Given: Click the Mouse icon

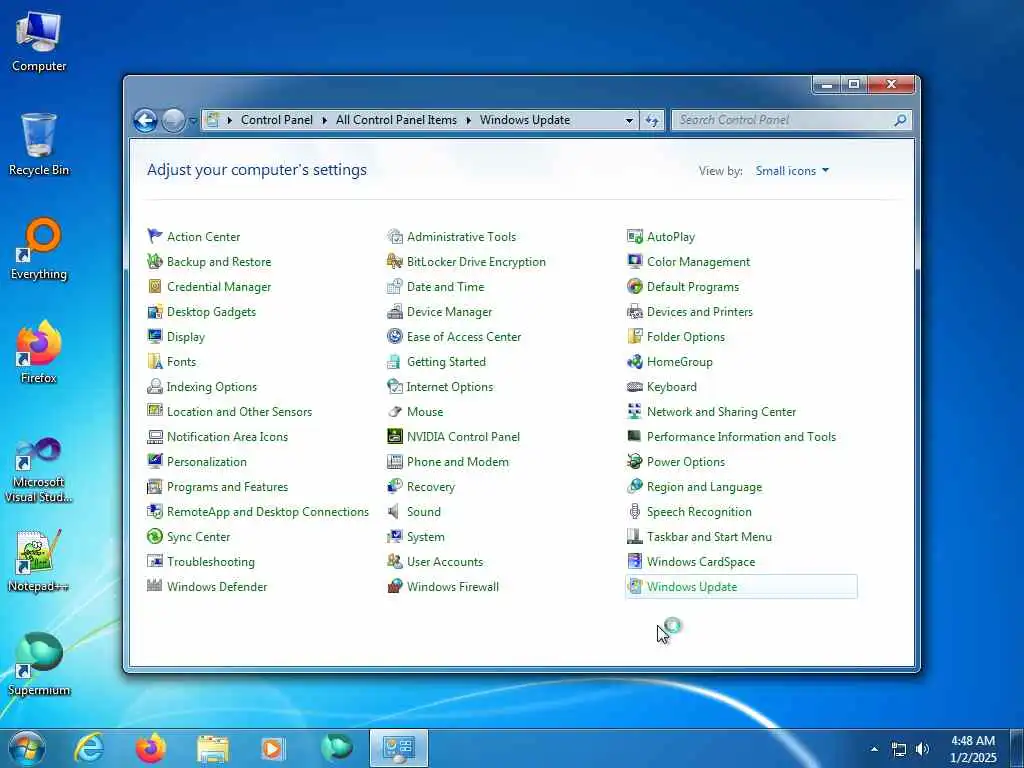Looking at the screenshot, I should pos(394,411).
